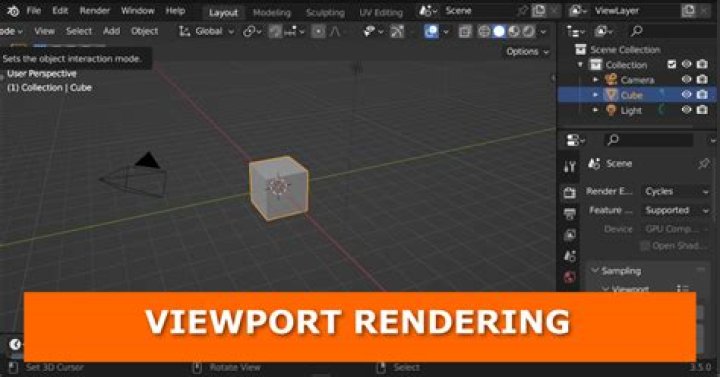Screen dimensions: 720x377
Task: Disable Cube in renders
Action: (702, 95)
